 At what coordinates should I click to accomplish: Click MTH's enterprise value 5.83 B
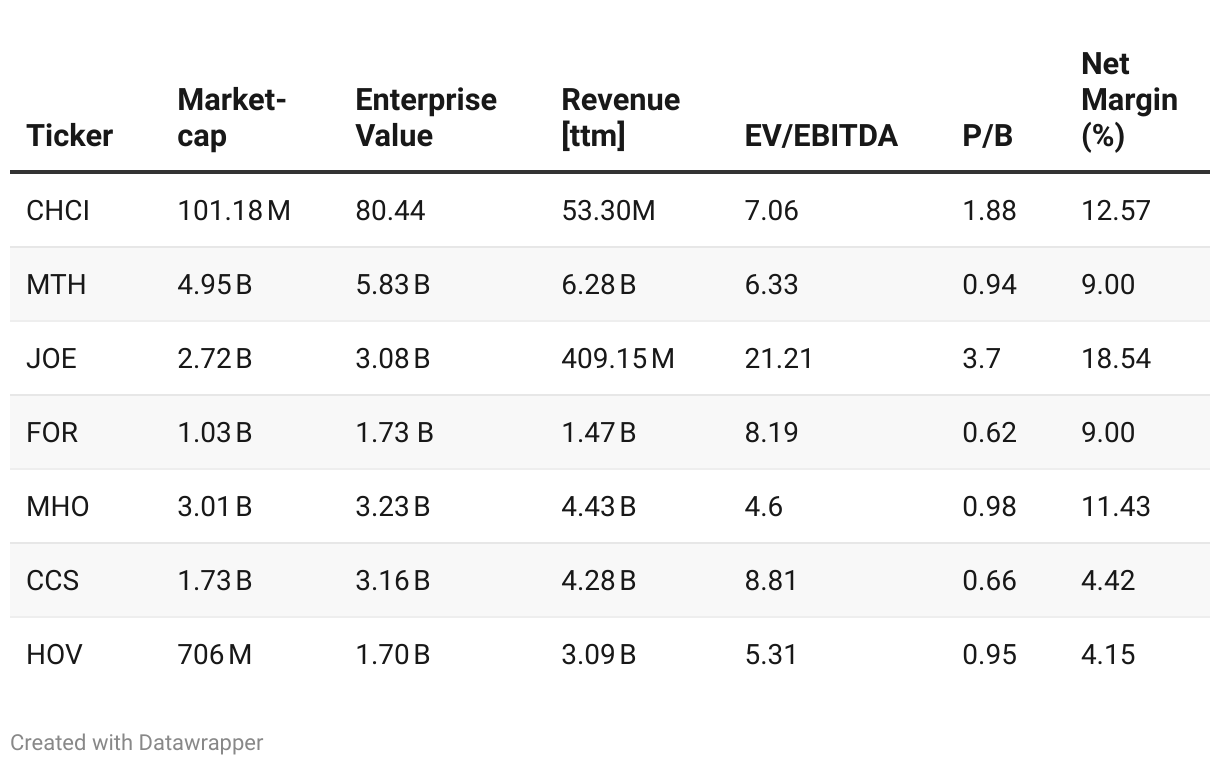pos(392,285)
